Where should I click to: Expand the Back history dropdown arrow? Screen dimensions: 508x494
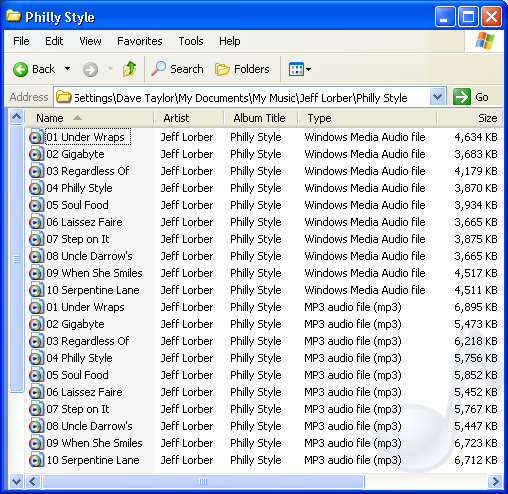(x=68, y=69)
